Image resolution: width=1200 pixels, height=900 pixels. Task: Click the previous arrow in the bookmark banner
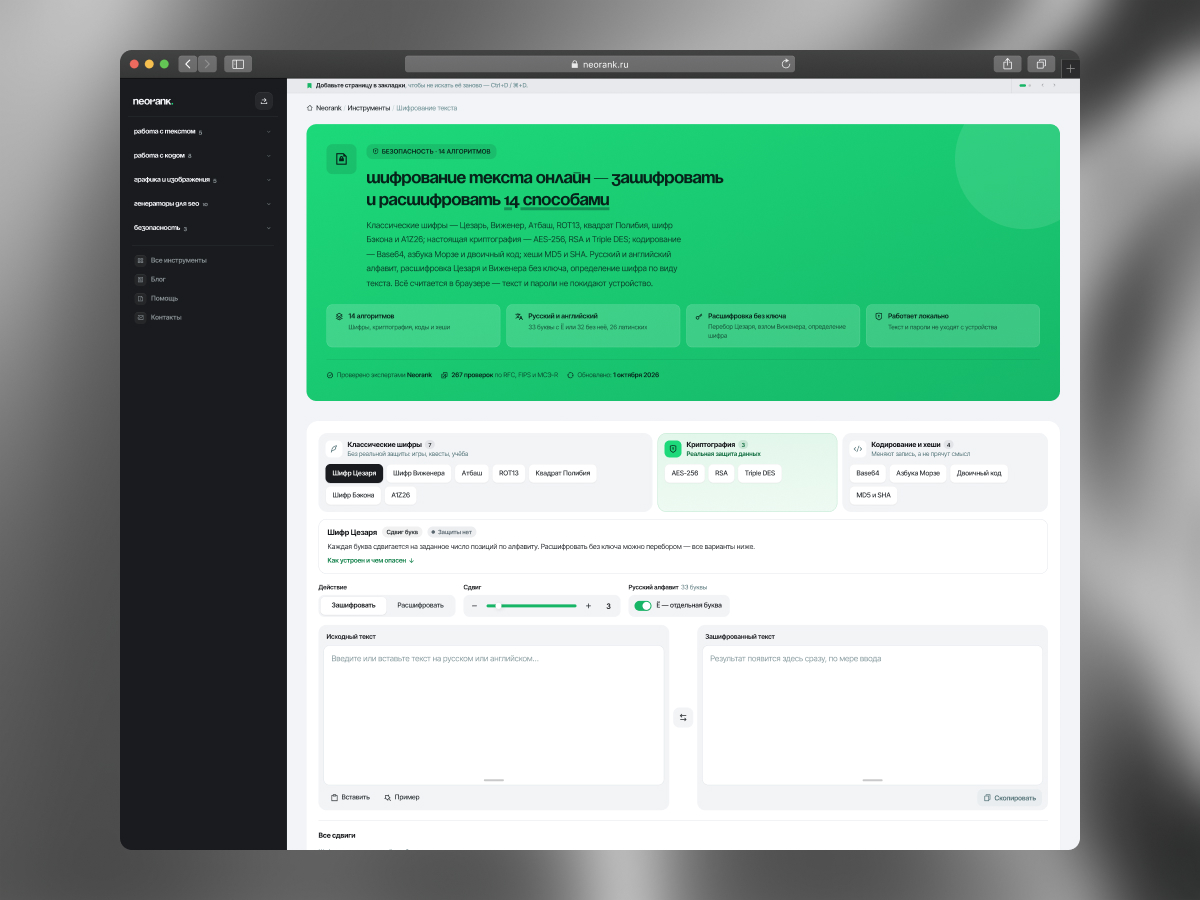click(x=1042, y=85)
